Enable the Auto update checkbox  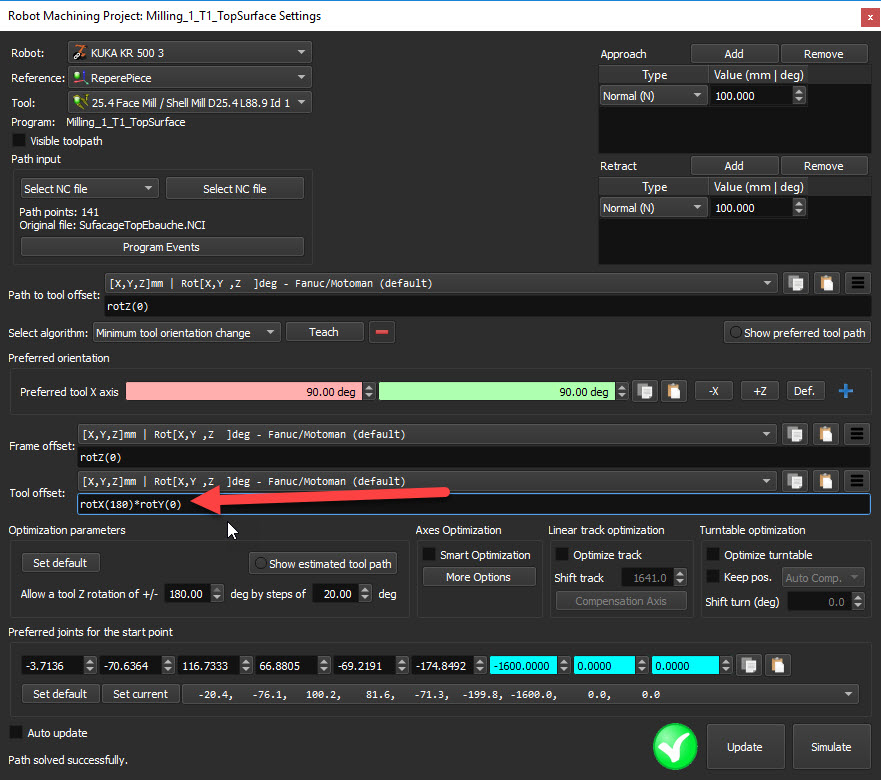pos(16,732)
